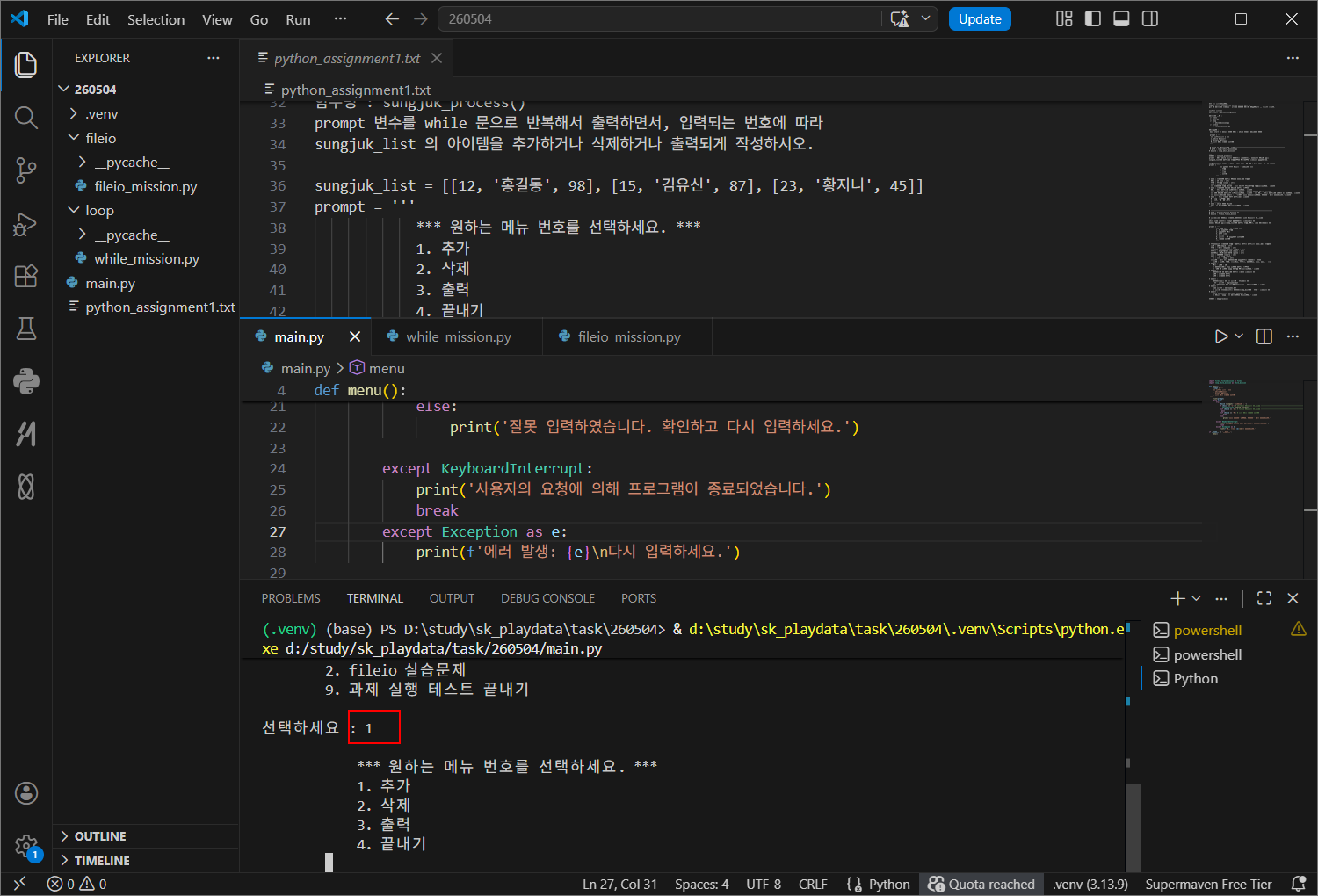Expand the .venv folder

(74, 114)
